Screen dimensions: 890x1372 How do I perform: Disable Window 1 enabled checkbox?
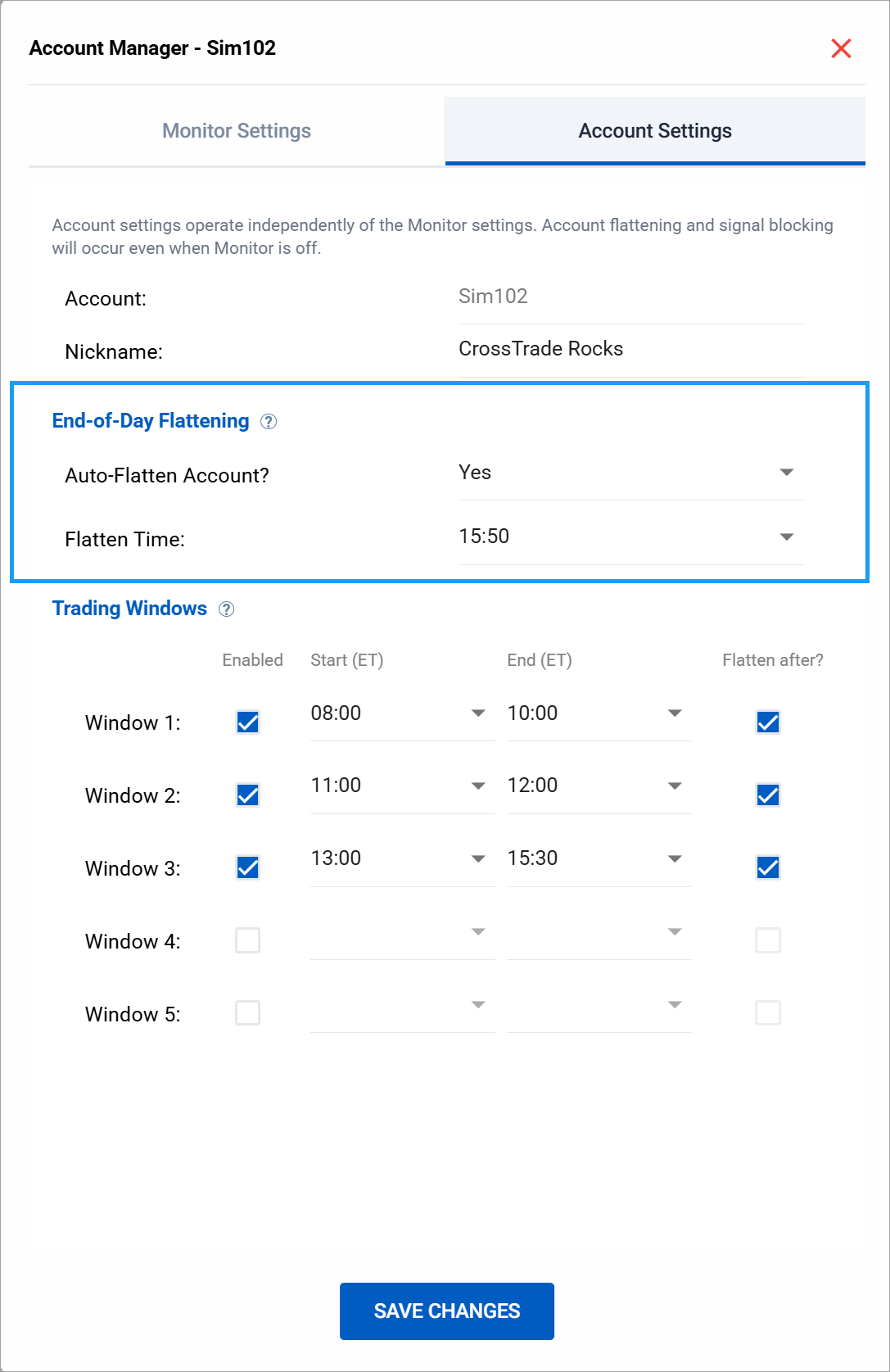[248, 722]
